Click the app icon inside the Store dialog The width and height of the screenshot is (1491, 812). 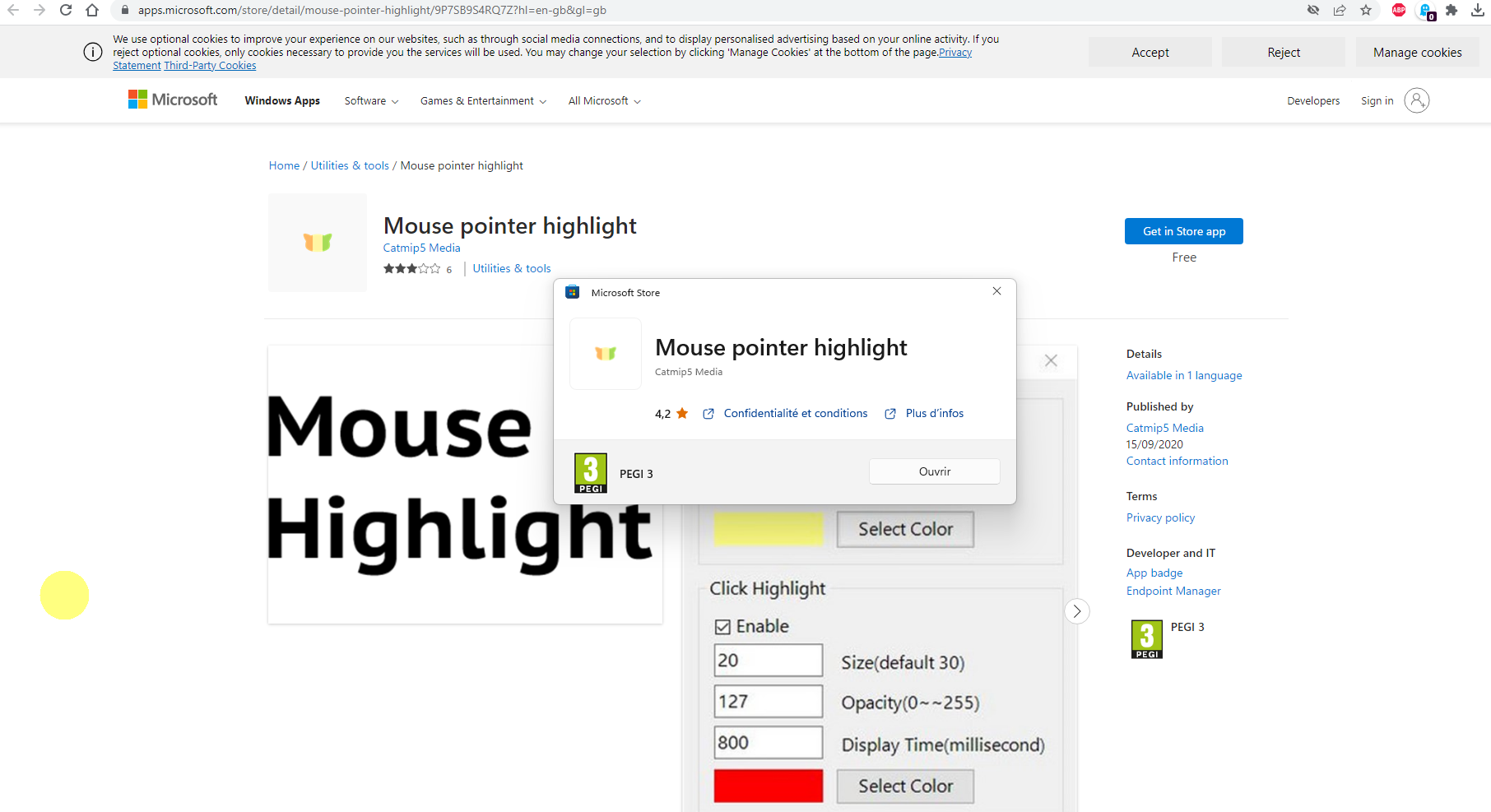[606, 354]
